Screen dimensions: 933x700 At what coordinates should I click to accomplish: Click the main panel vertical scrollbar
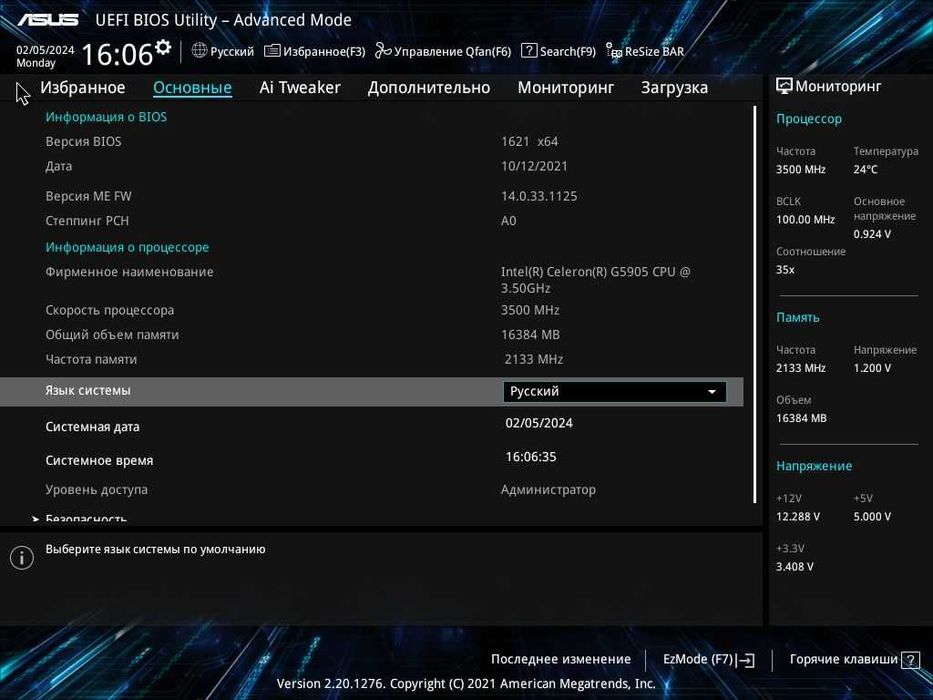pos(754,304)
